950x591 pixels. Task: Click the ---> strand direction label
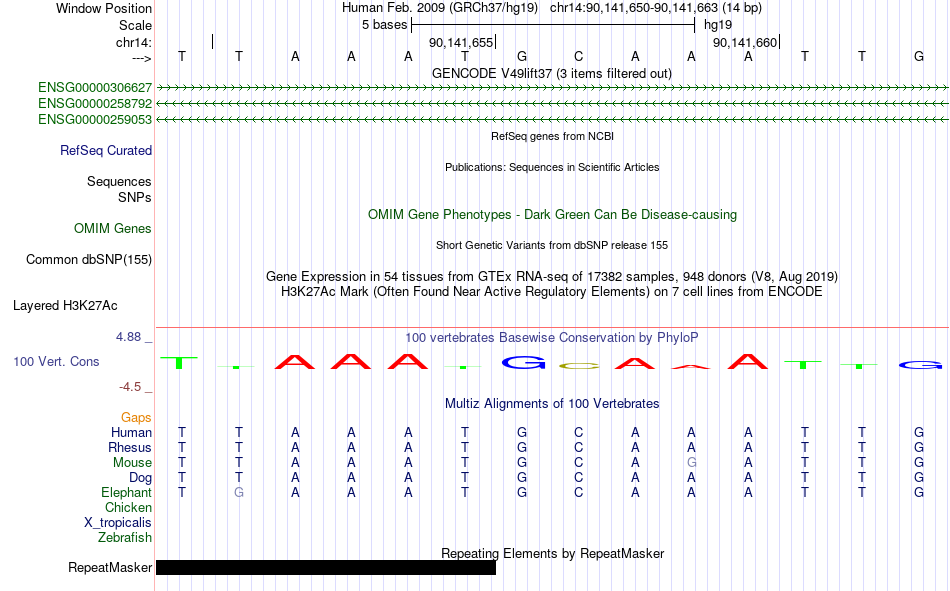coord(142,58)
